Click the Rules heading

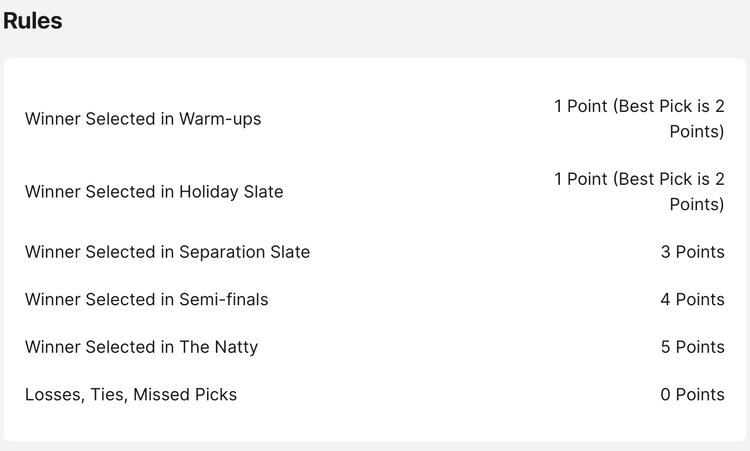33,21
